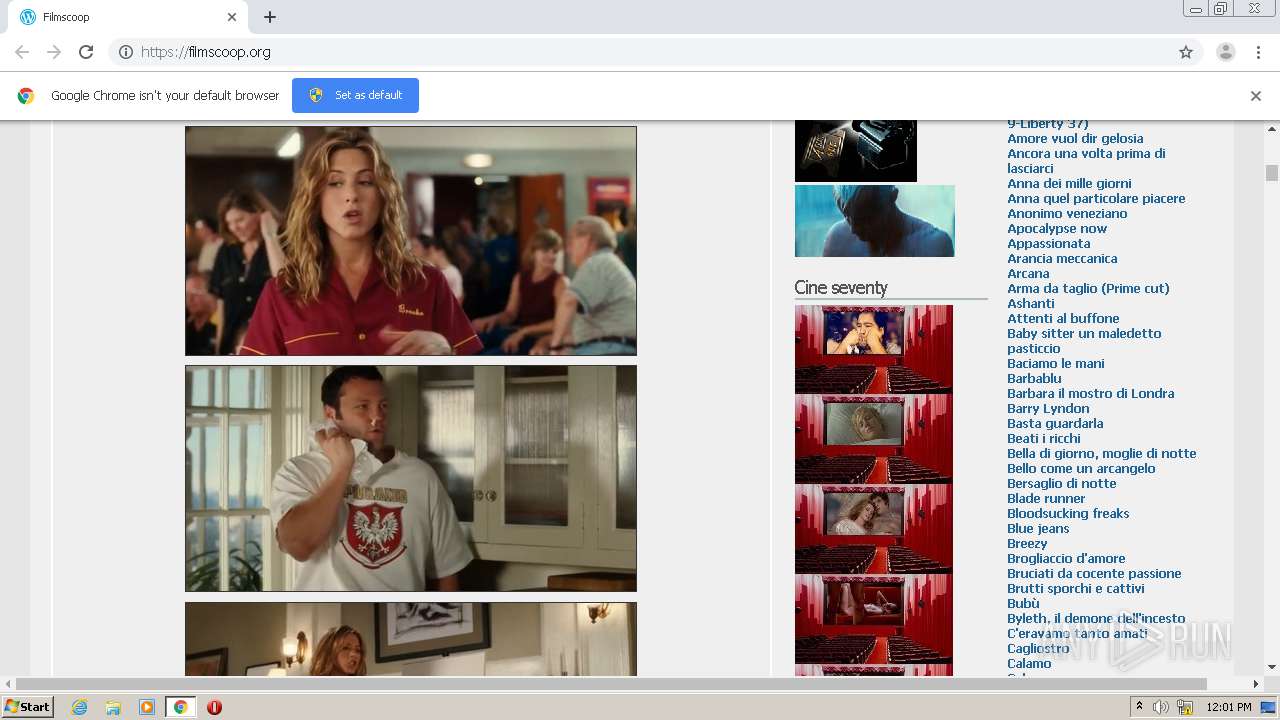Open the Bloodsucking freaks link
Viewport: 1280px width, 720px height.
[x=1068, y=514]
